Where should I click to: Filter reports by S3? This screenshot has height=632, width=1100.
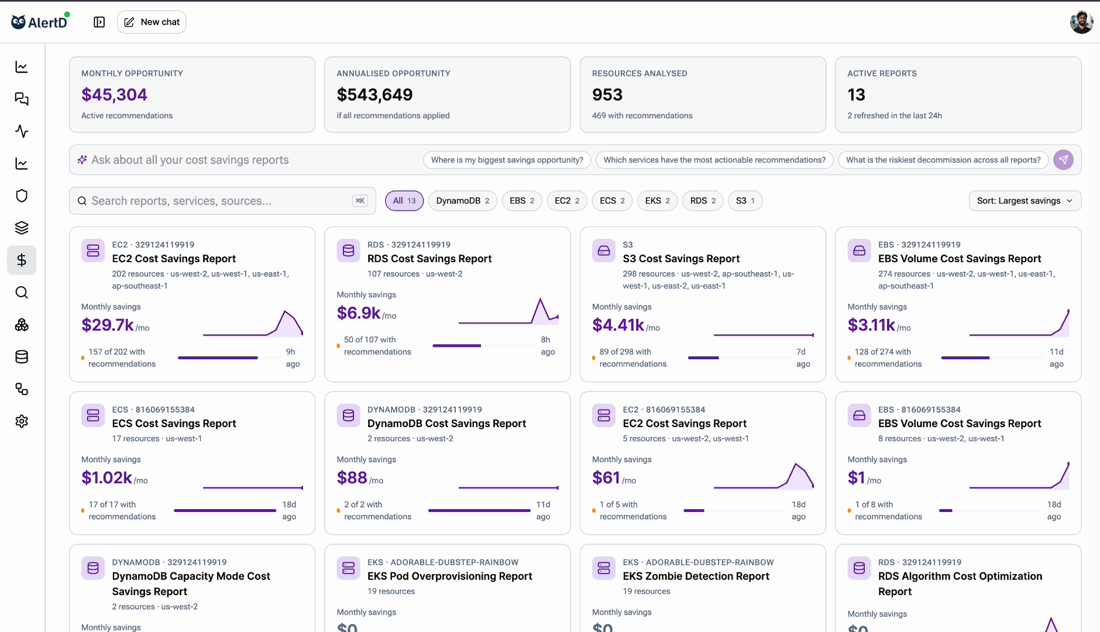click(x=745, y=201)
